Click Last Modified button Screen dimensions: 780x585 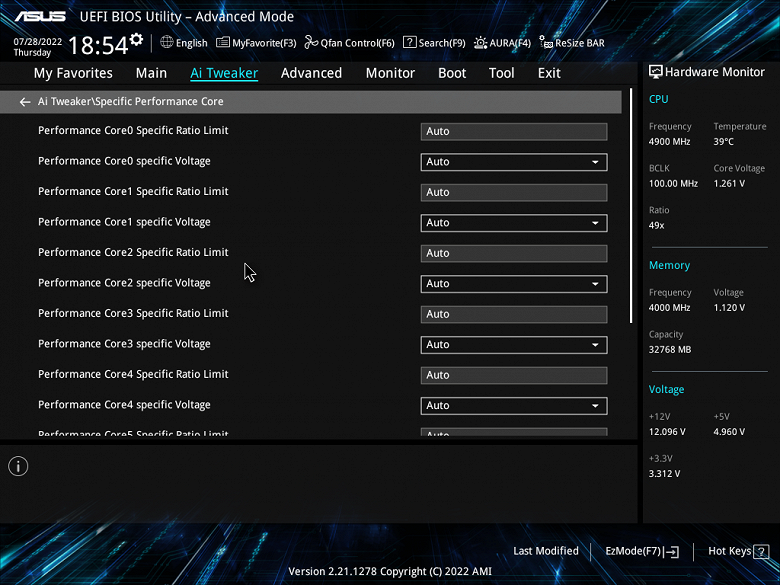click(546, 551)
